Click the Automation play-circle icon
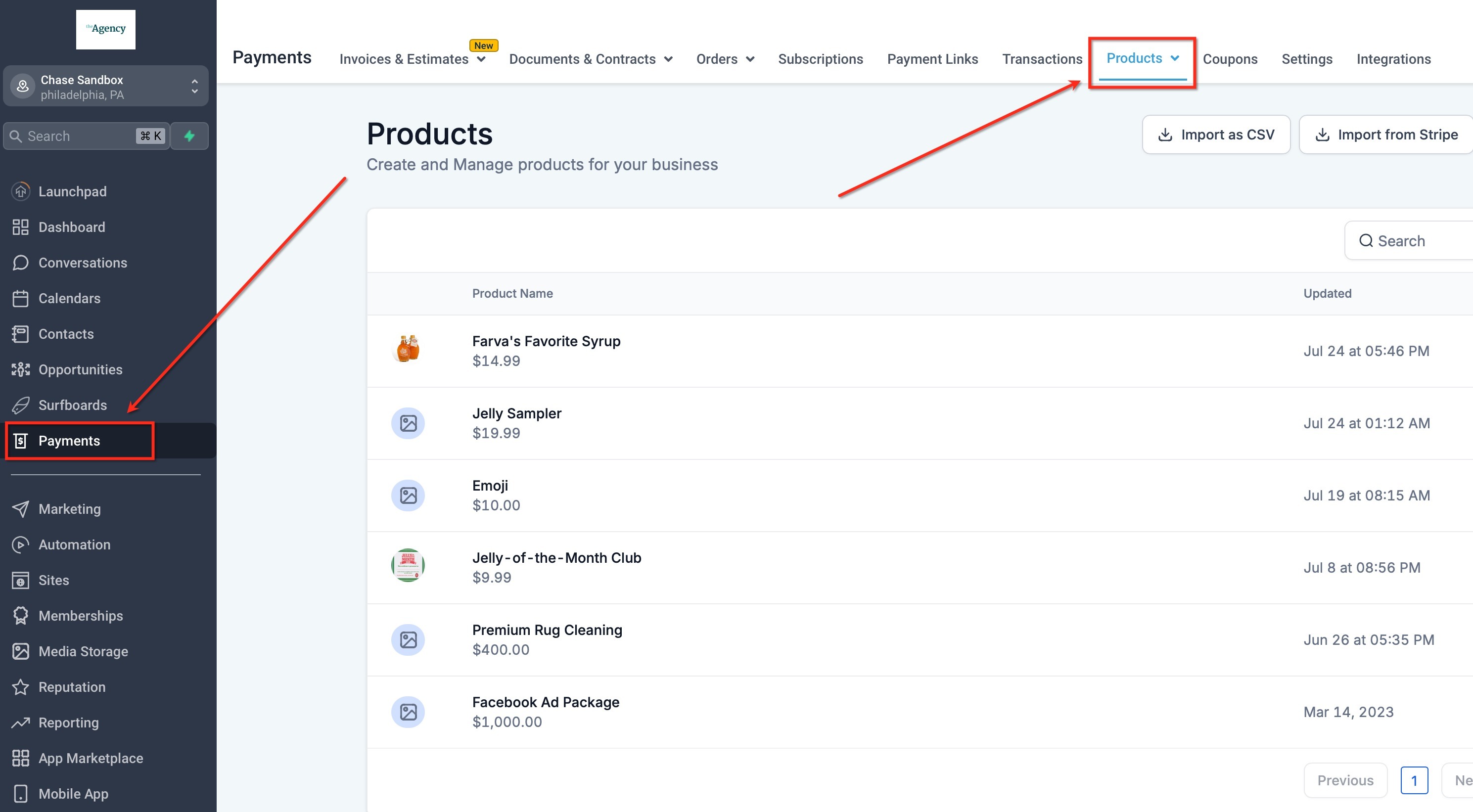 click(21, 544)
